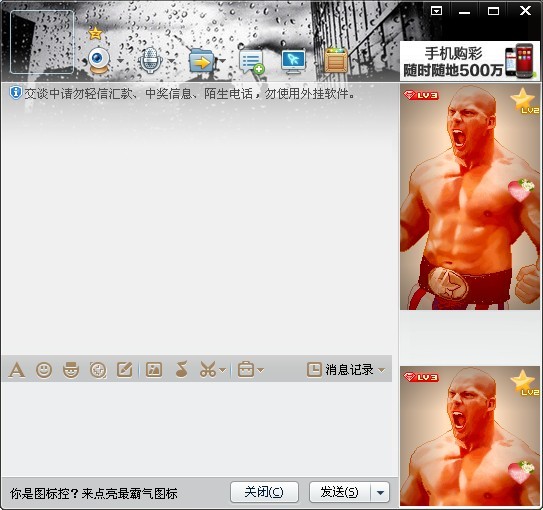Image resolution: width=543 pixels, height=510 pixels.
Task: Expand the video call options arrow
Action: pyautogui.click(x=121, y=61)
